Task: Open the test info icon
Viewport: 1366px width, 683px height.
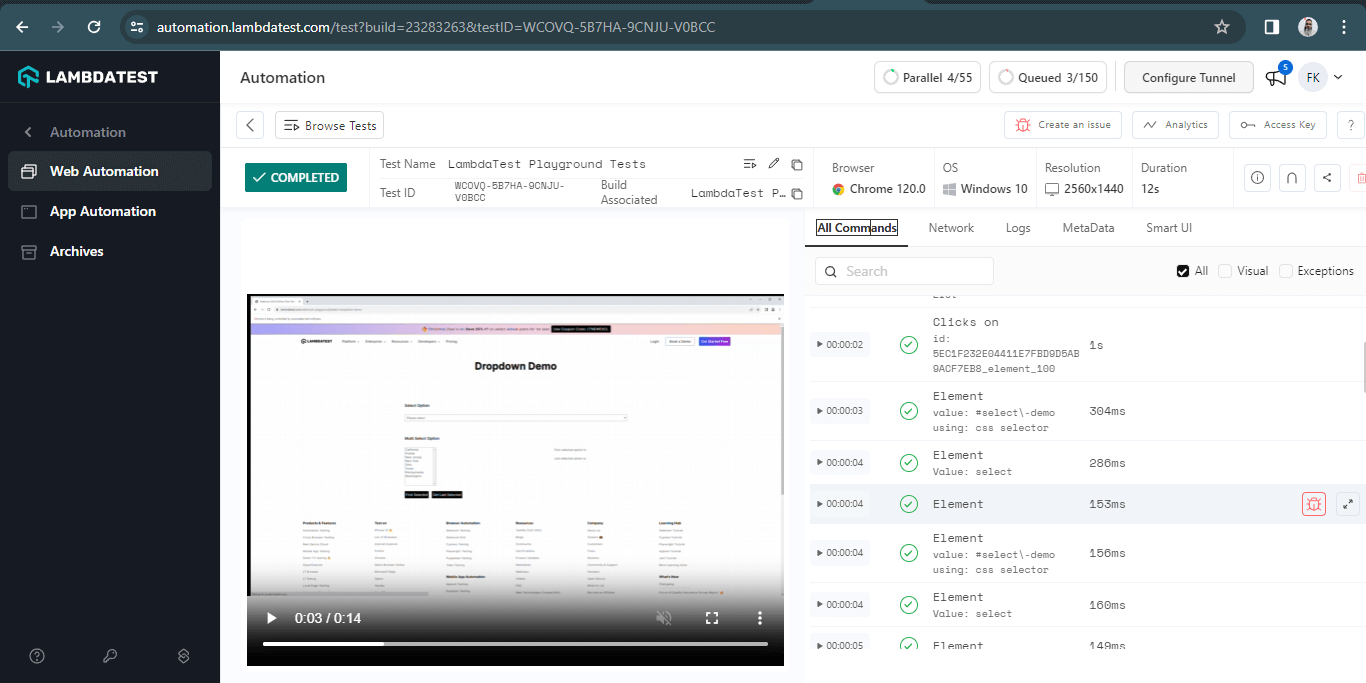Action: tap(1258, 178)
